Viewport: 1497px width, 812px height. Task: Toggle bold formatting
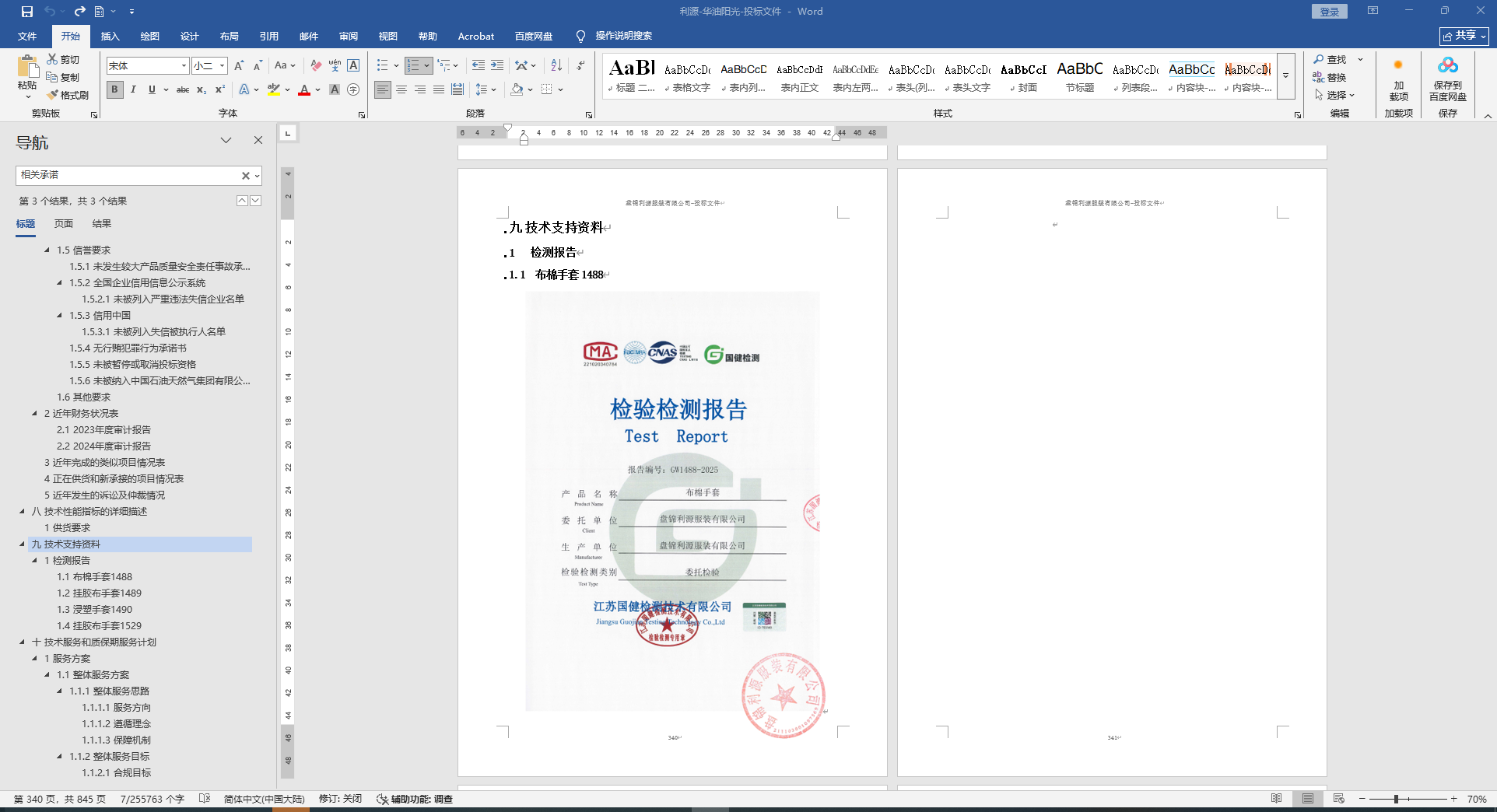tap(115, 89)
